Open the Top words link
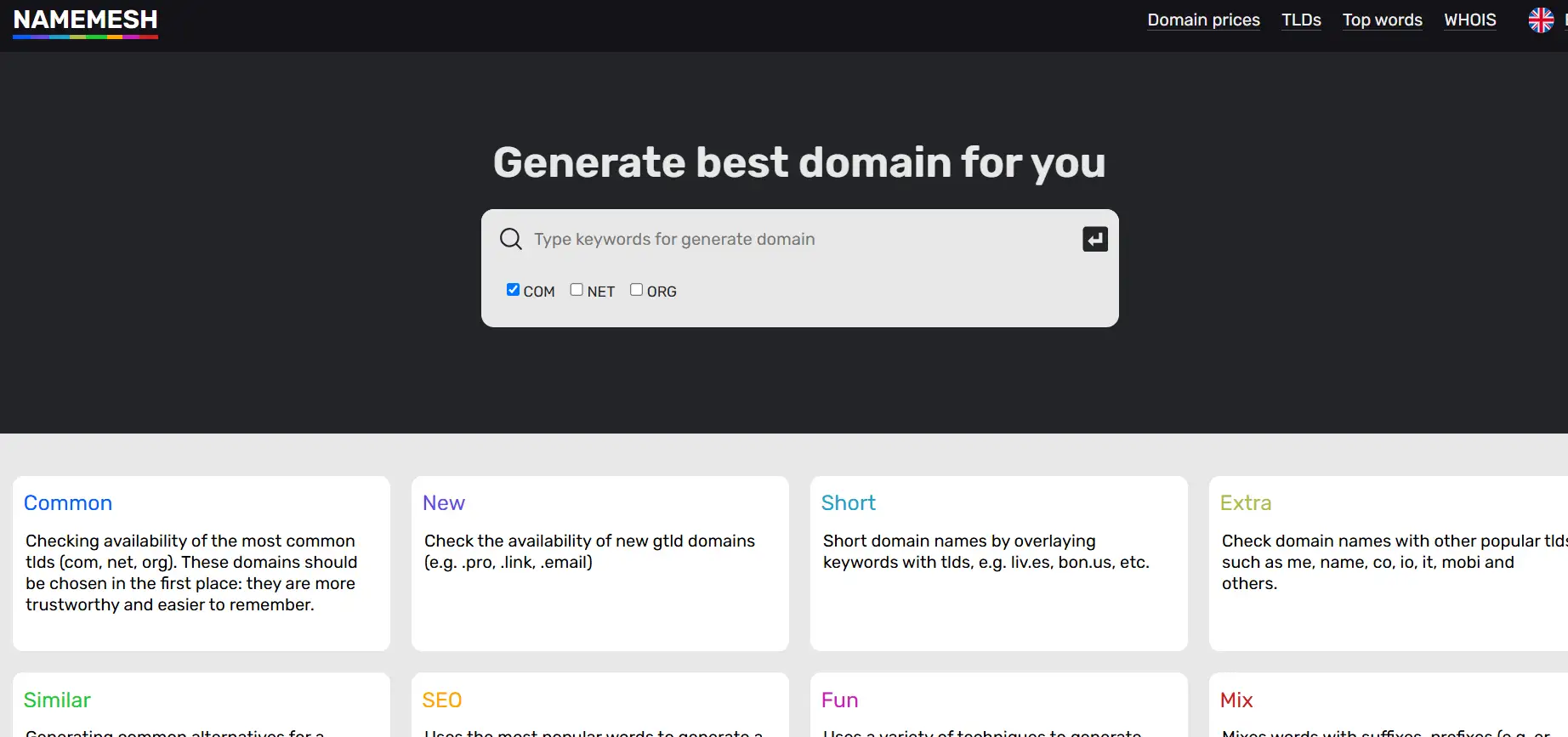 pos(1382,20)
